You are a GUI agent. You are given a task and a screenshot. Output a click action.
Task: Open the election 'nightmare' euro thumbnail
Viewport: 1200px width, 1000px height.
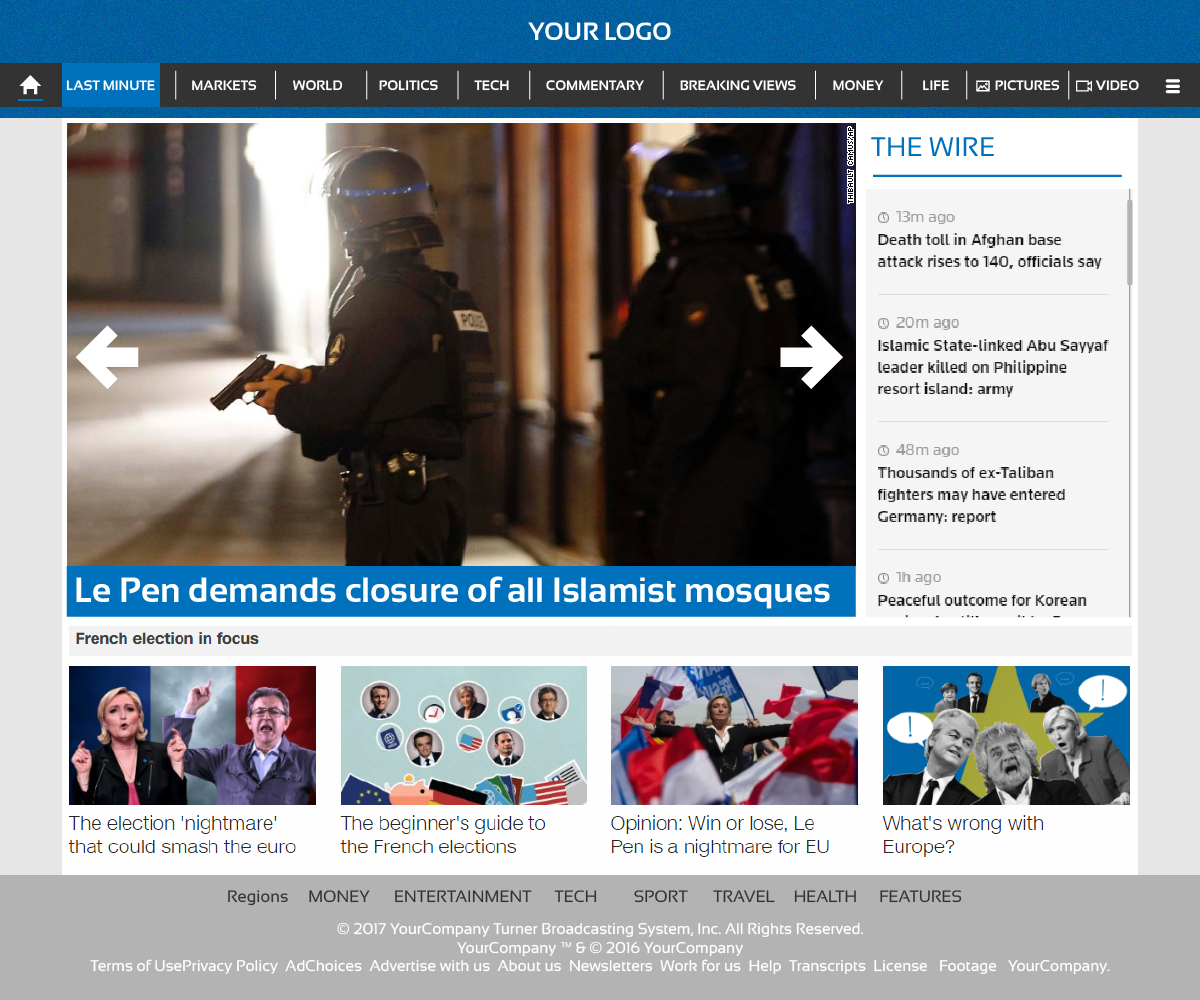(192, 735)
